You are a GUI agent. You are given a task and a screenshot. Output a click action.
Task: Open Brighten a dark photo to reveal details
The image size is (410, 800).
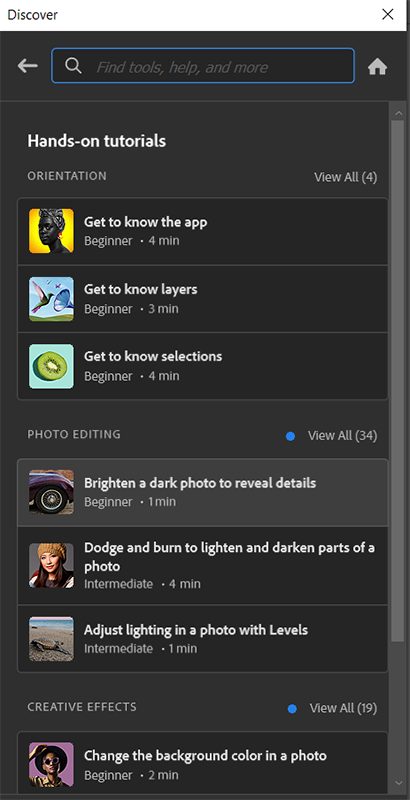point(203,492)
